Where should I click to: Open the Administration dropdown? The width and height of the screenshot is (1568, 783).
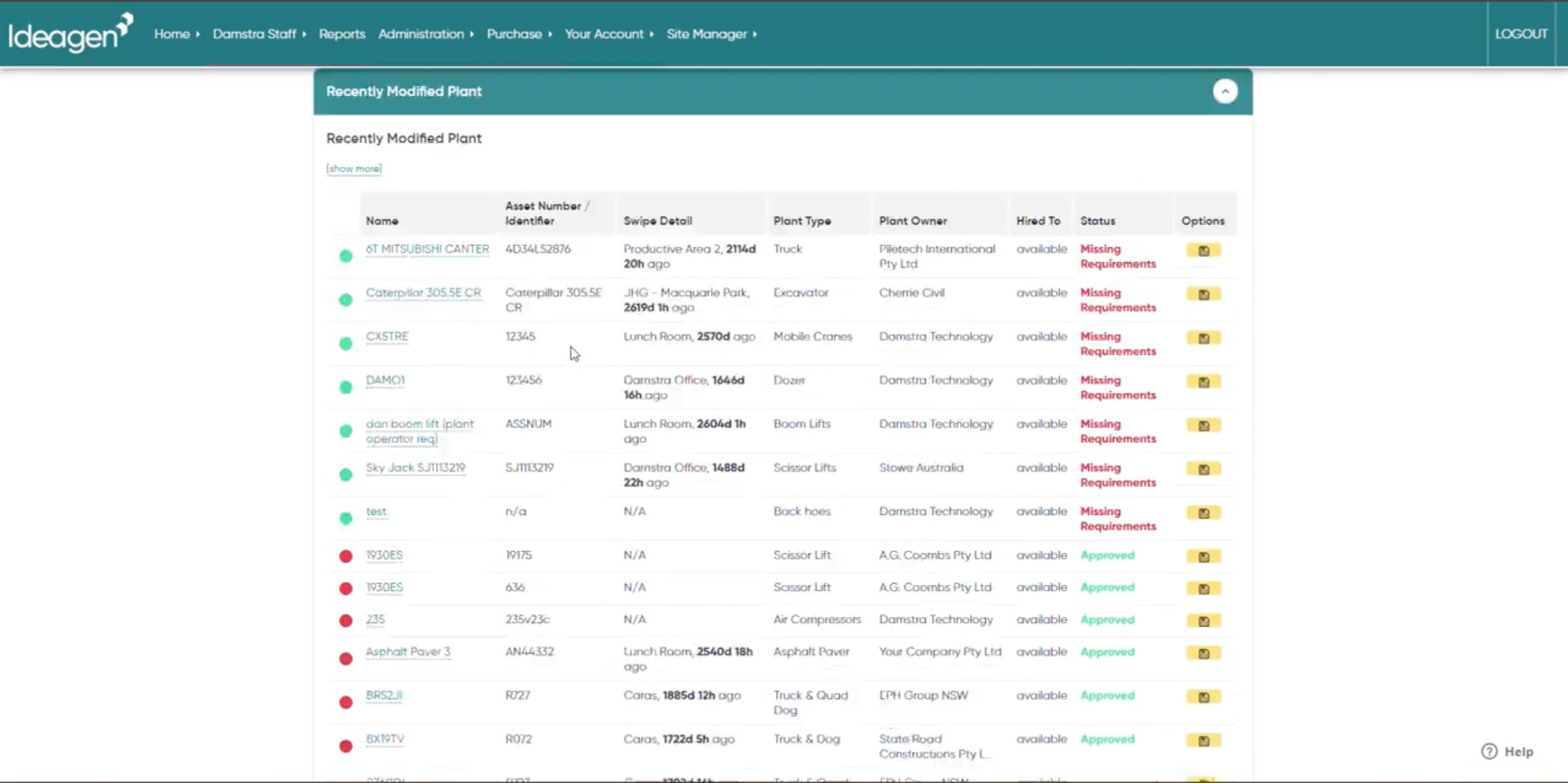click(426, 34)
